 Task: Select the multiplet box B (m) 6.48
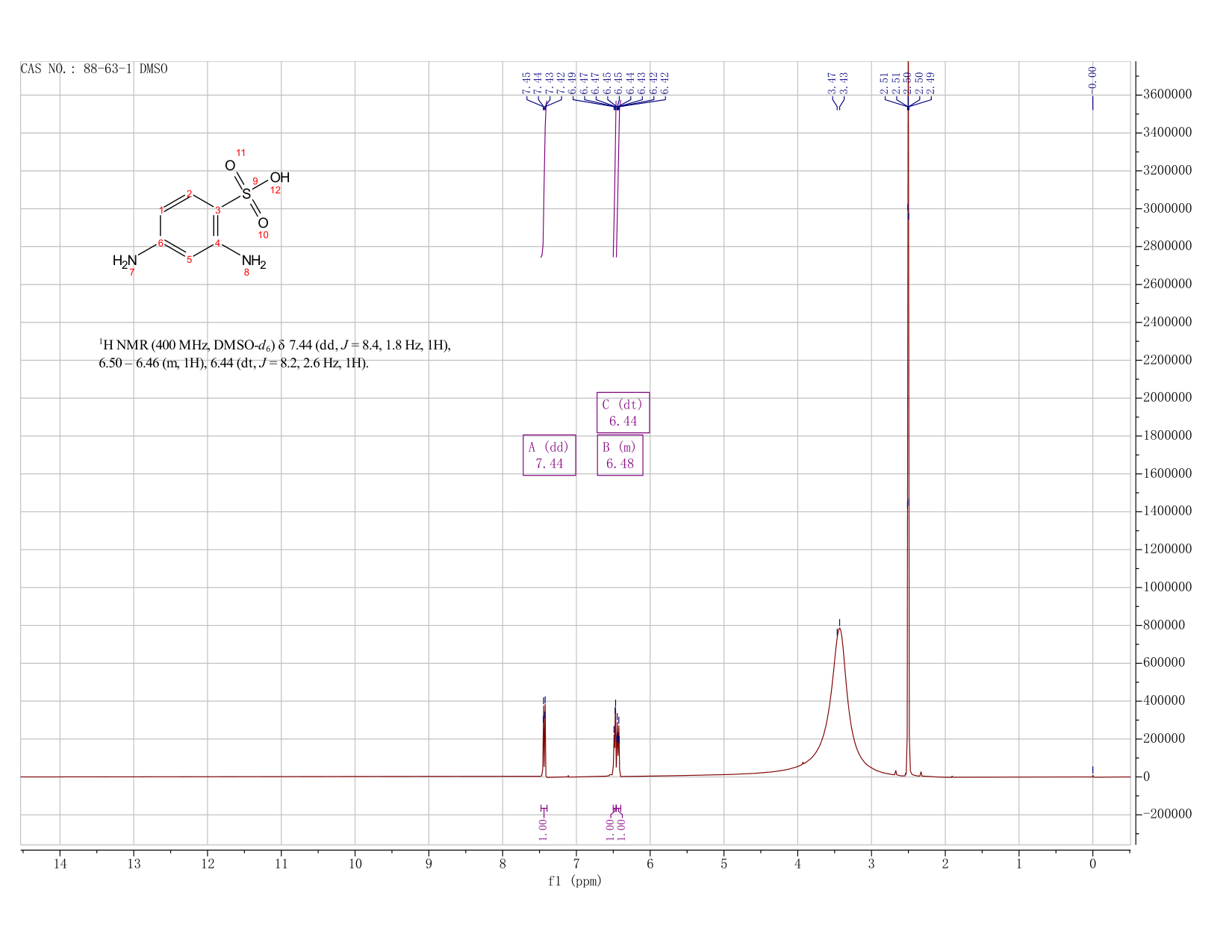tap(620, 455)
